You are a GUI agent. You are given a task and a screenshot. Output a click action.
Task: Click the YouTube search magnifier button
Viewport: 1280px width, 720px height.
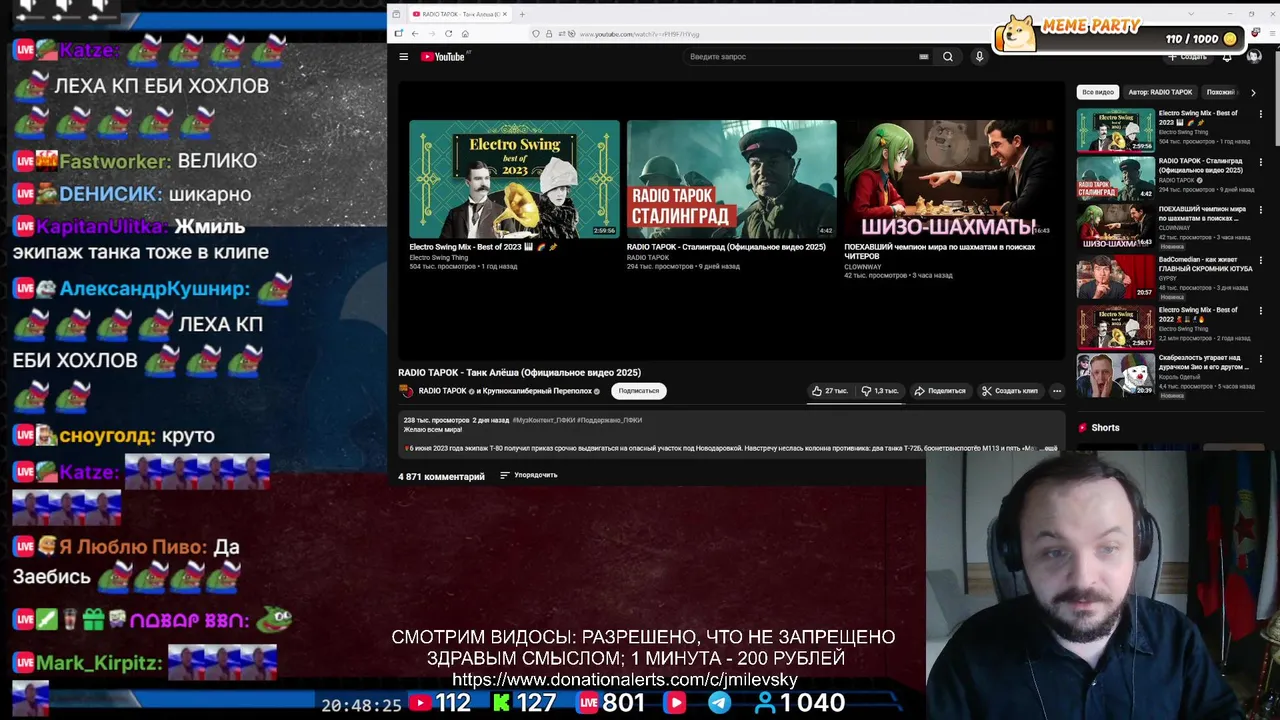[948, 57]
